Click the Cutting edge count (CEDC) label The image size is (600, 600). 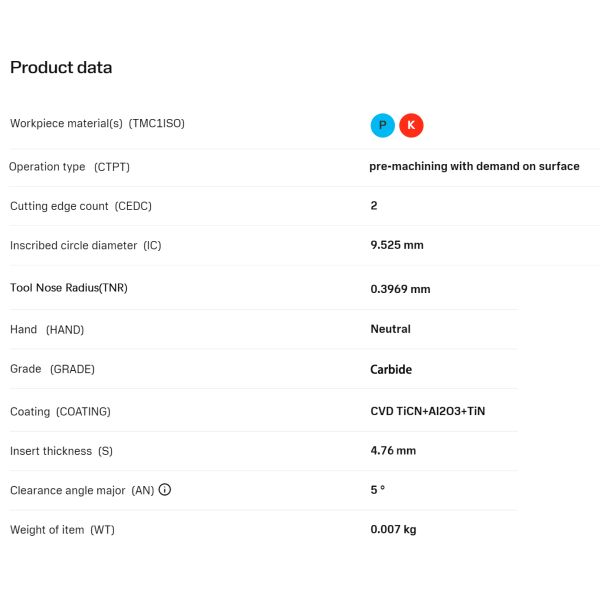point(81,206)
